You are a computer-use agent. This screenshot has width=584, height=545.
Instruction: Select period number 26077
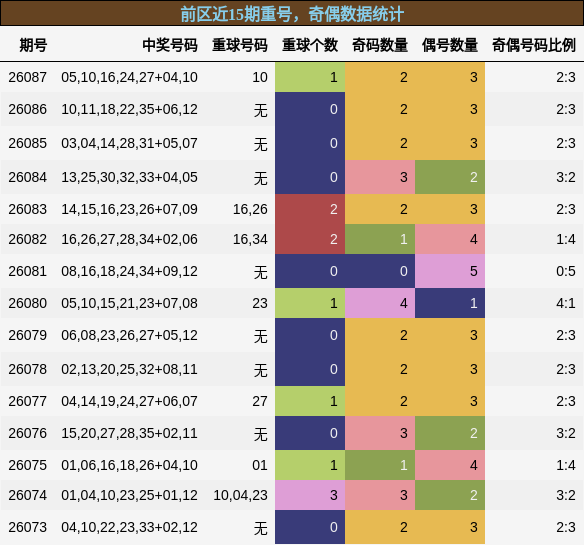pos(28,401)
